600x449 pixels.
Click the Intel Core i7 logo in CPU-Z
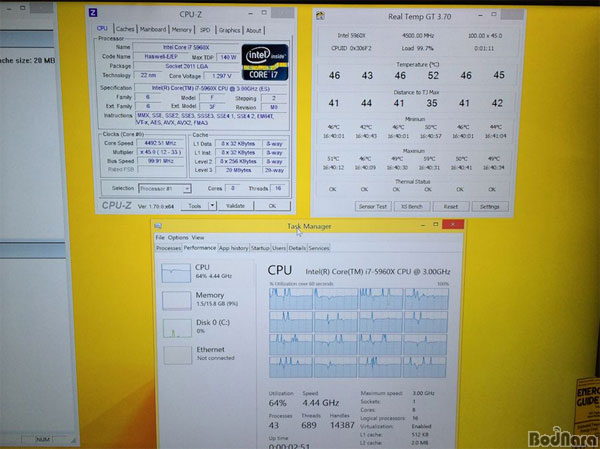click(x=265, y=62)
